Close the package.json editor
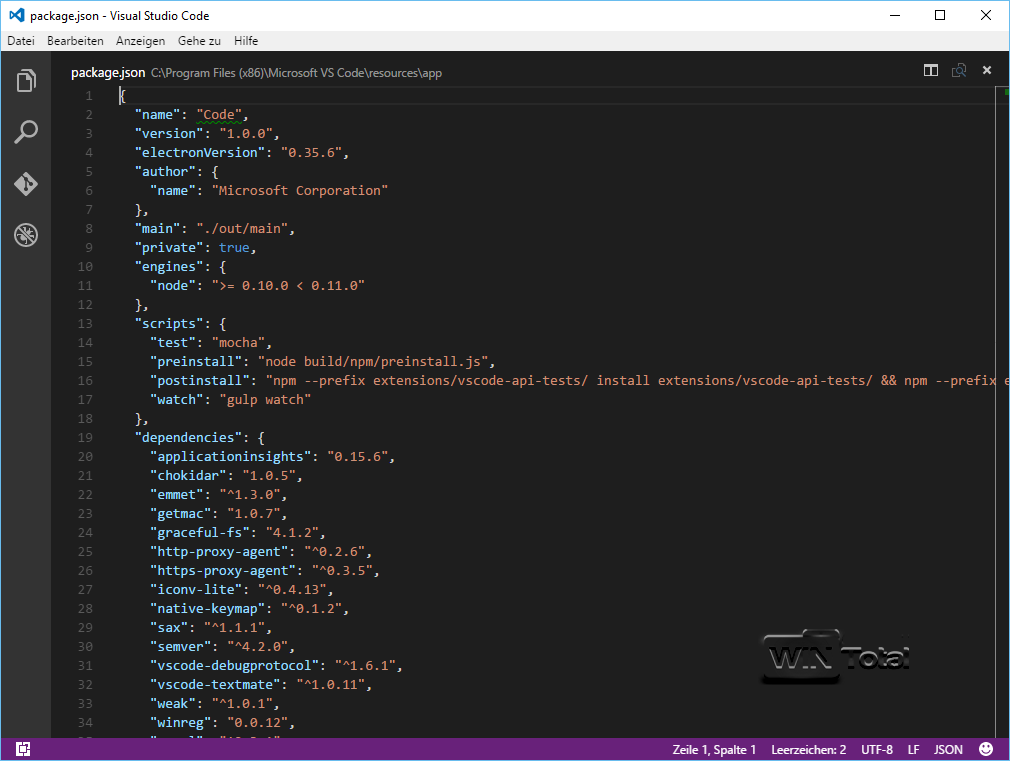The height and width of the screenshot is (761, 1010). tap(987, 71)
